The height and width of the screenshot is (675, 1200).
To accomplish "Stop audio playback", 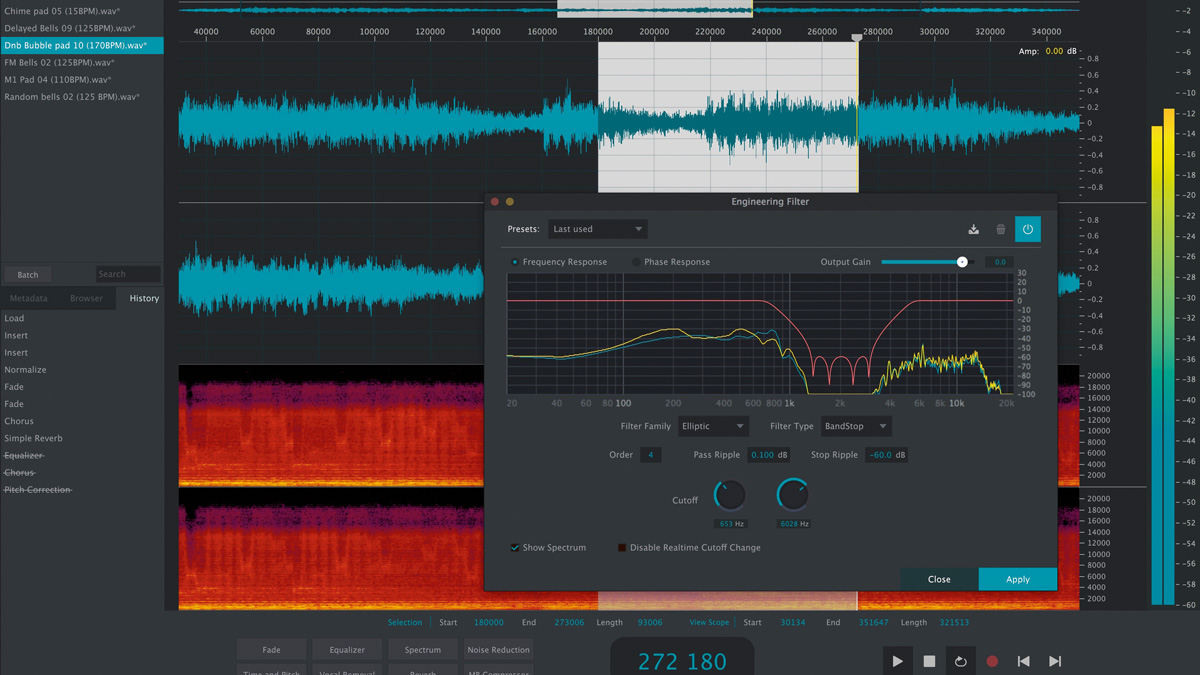I will pos(931,660).
